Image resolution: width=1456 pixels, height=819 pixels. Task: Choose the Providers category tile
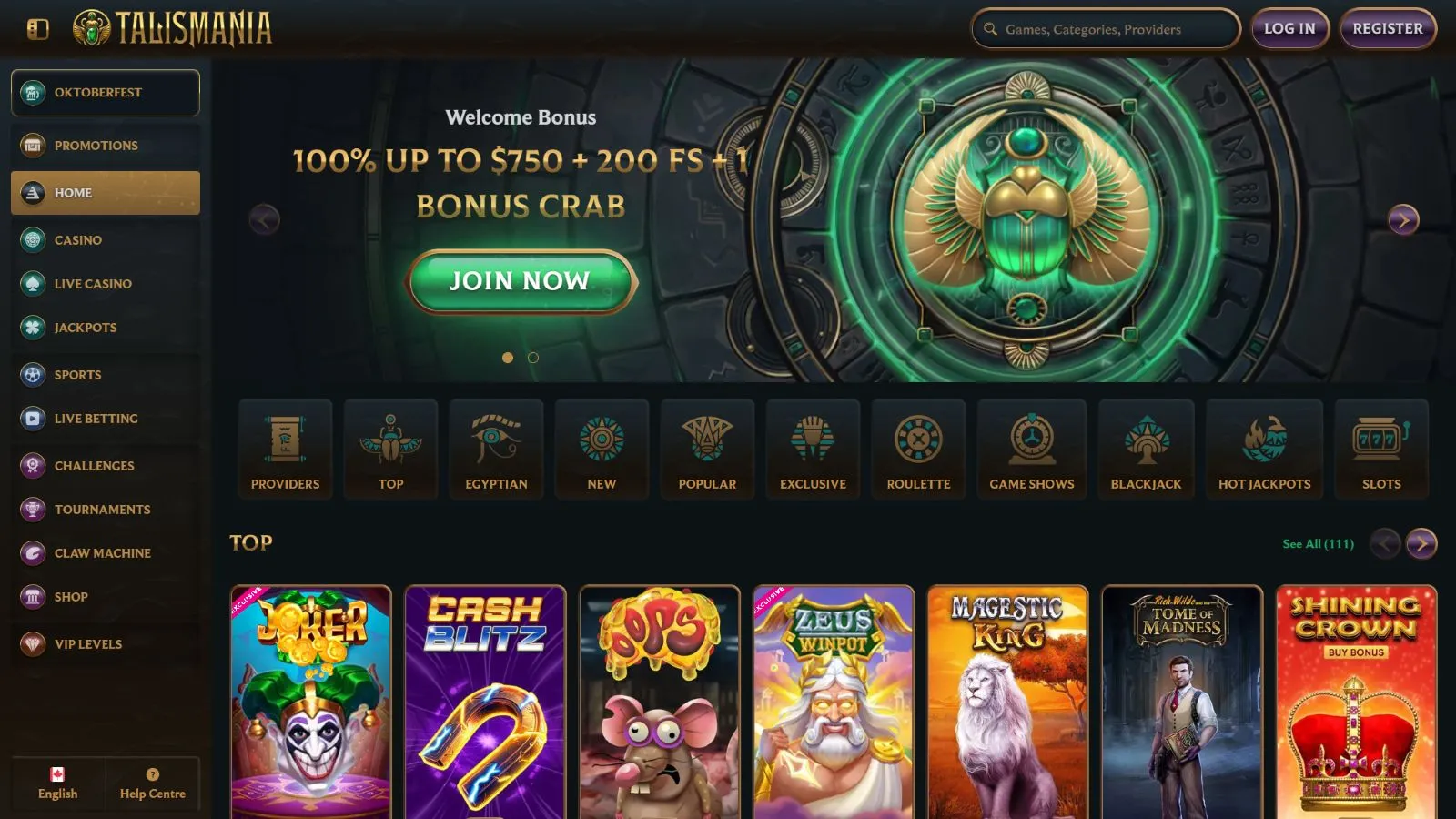pos(285,449)
